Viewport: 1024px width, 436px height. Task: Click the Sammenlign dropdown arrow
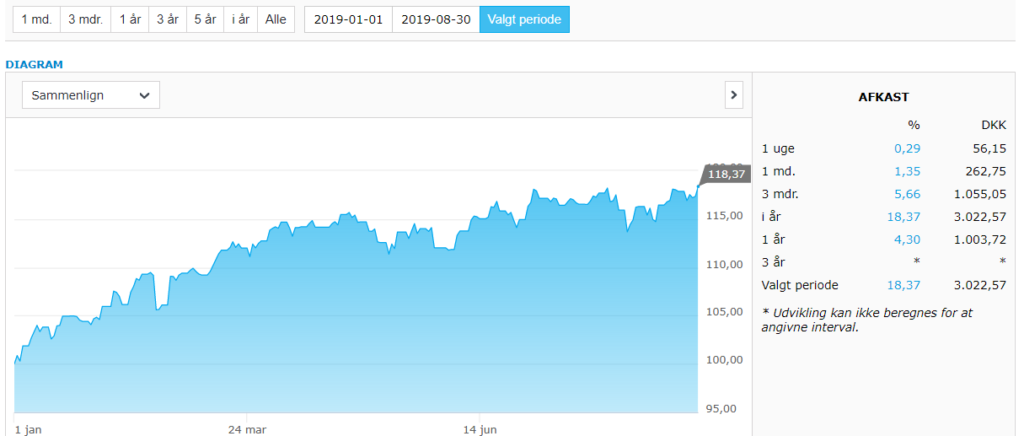144,96
